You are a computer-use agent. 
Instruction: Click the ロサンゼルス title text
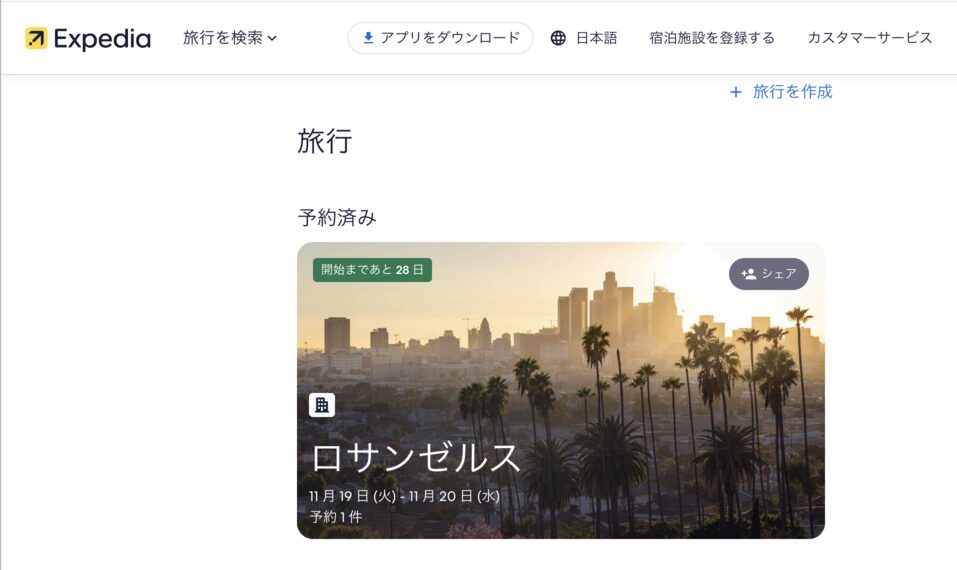(x=416, y=458)
